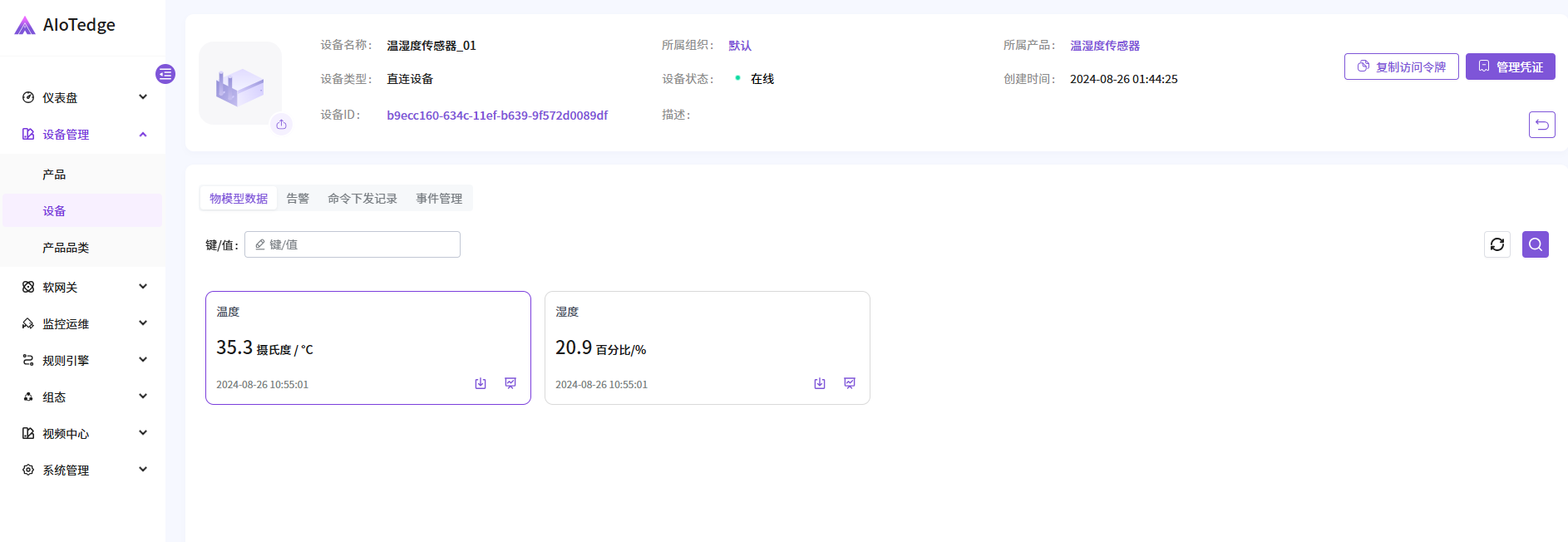Click the refresh icon button
1568x542 pixels.
point(1497,244)
